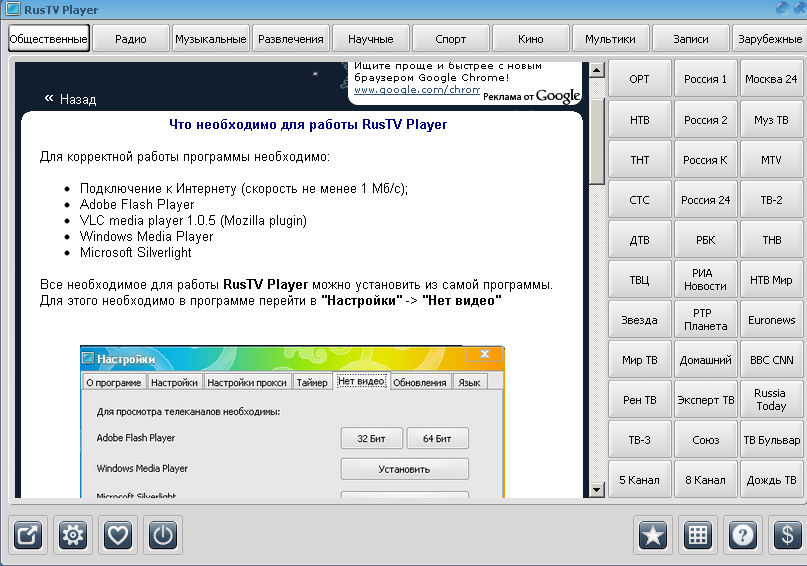Screen dimensions: 807x566
Task: Select the Эксперт ТВ channel
Action: point(706,400)
